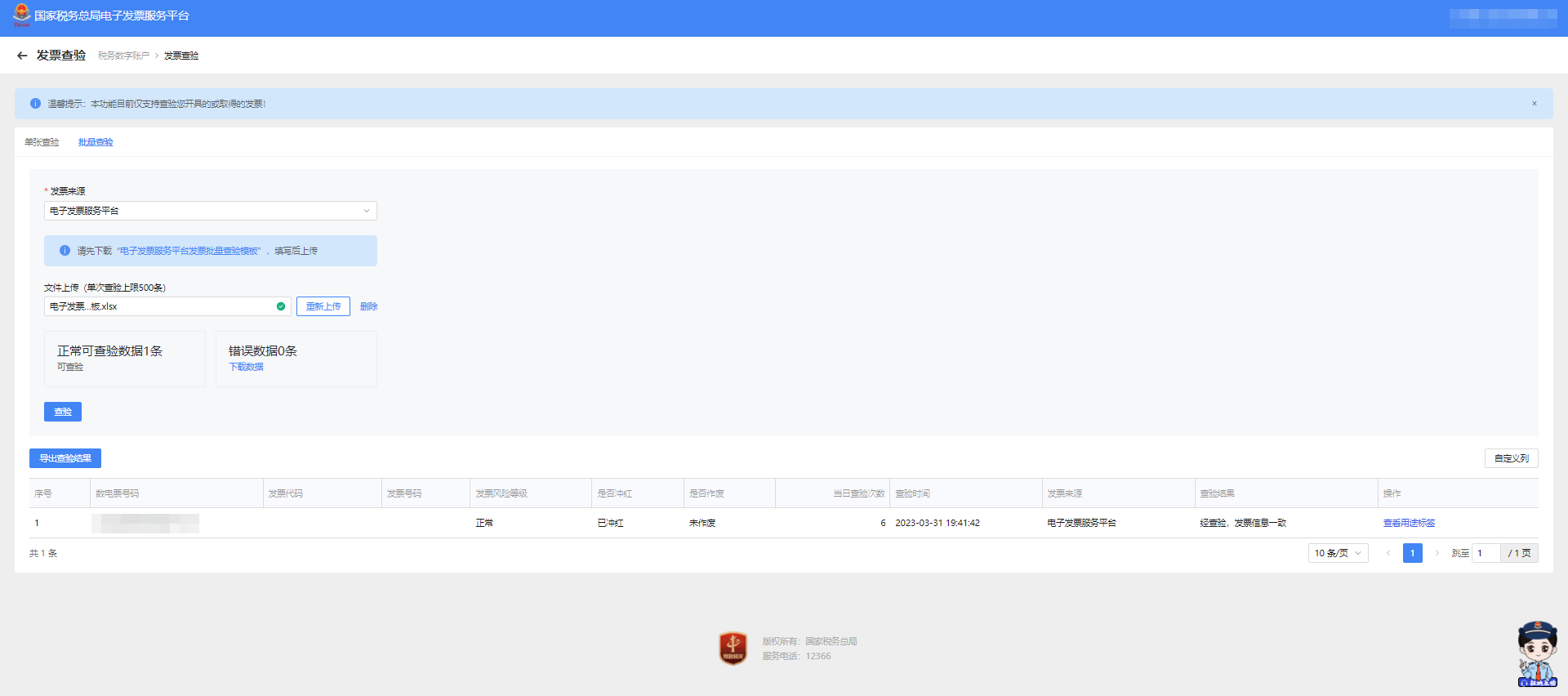This screenshot has height=696, width=1568.
Task: Select page 1 in pagination
Action: point(1413,553)
